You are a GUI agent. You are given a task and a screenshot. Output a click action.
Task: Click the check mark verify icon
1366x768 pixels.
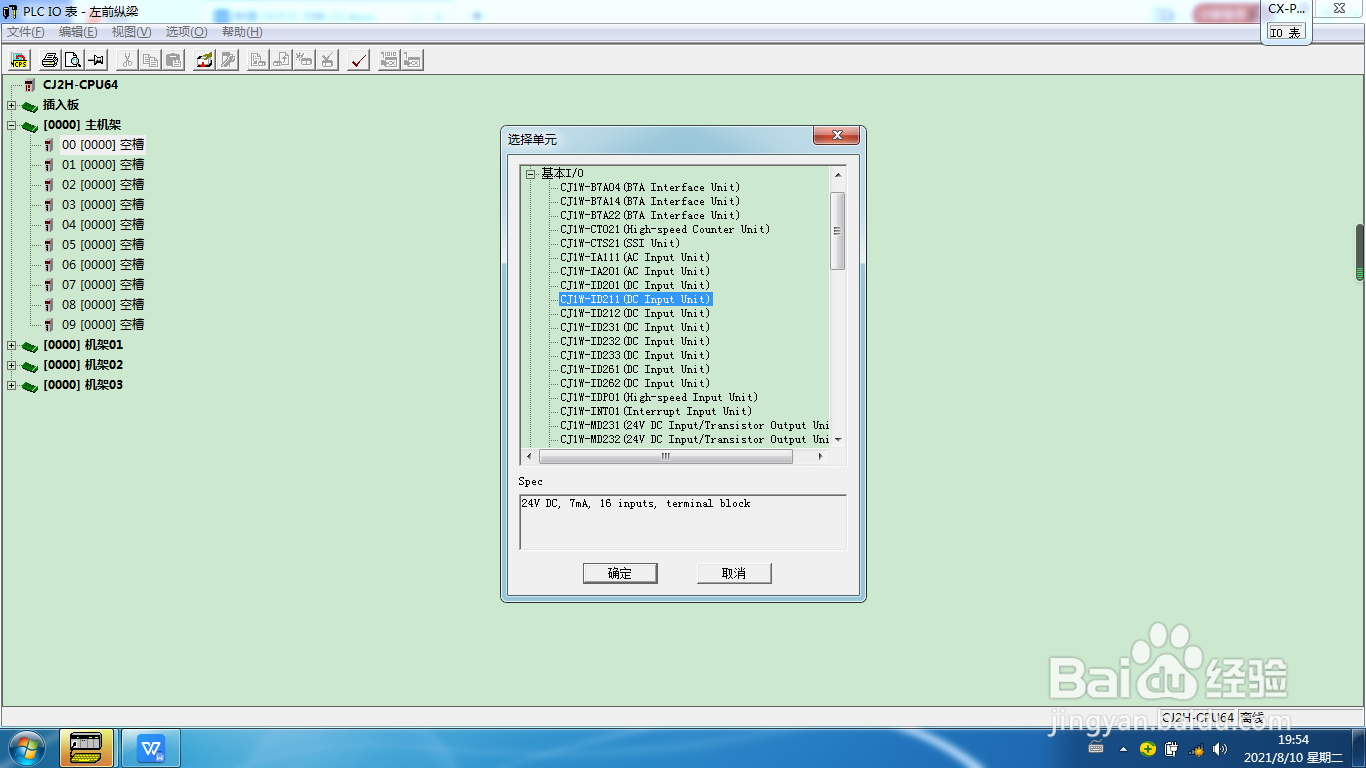click(x=359, y=60)
